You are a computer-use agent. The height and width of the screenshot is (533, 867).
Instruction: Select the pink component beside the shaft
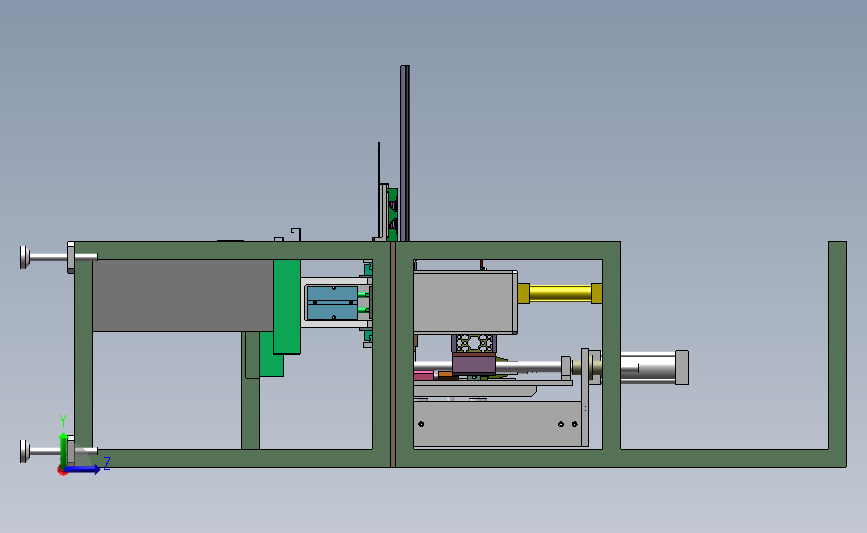pos(424,376)
